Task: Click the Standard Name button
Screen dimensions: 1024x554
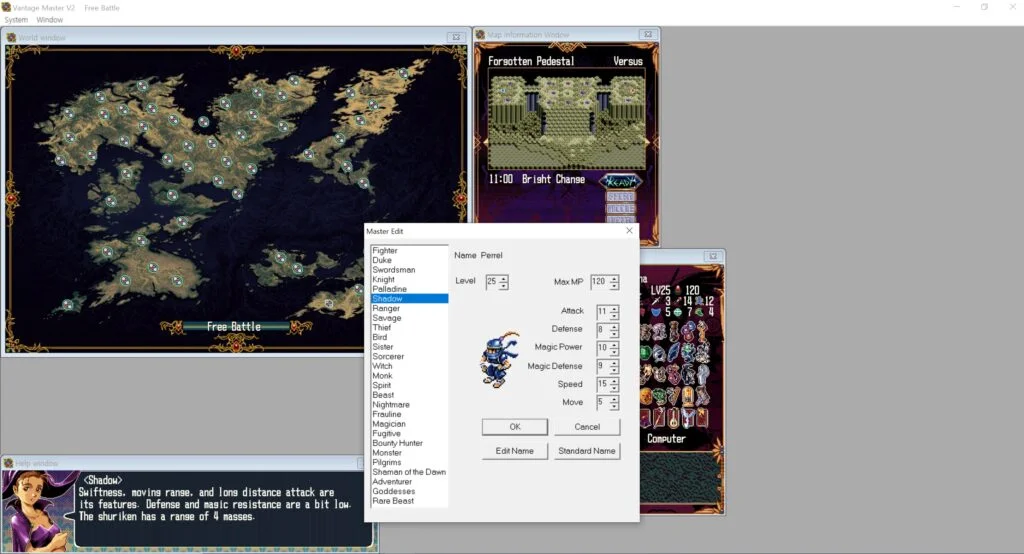Action: (587, 451)
